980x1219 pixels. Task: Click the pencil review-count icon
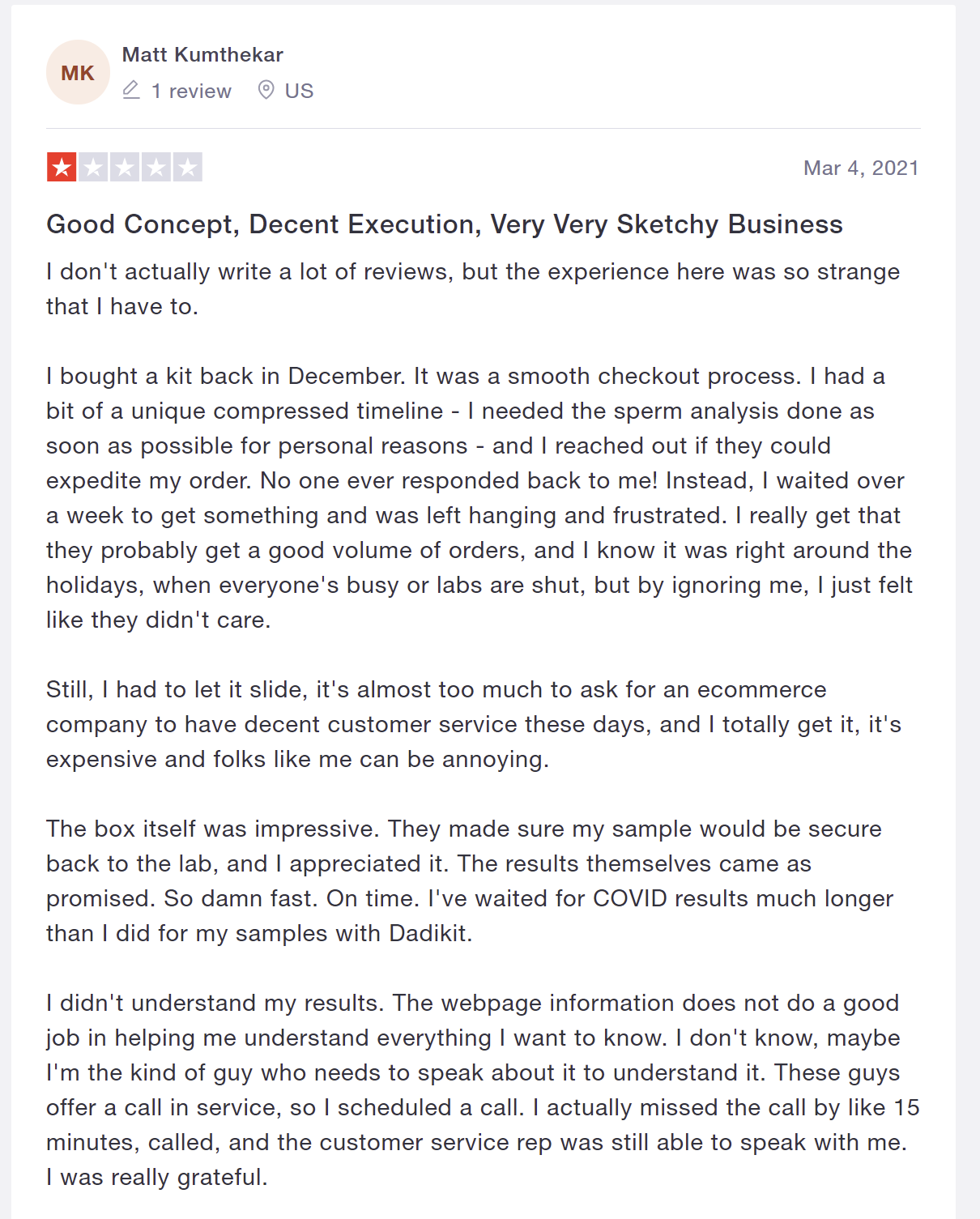pyautogui.click(x=131, y=90)
